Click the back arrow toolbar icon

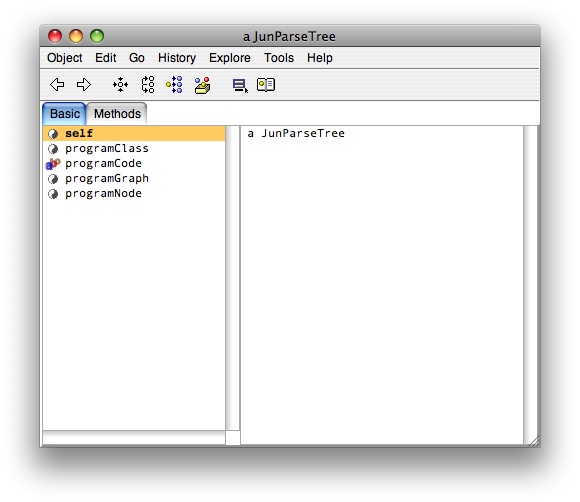(57, 84)
